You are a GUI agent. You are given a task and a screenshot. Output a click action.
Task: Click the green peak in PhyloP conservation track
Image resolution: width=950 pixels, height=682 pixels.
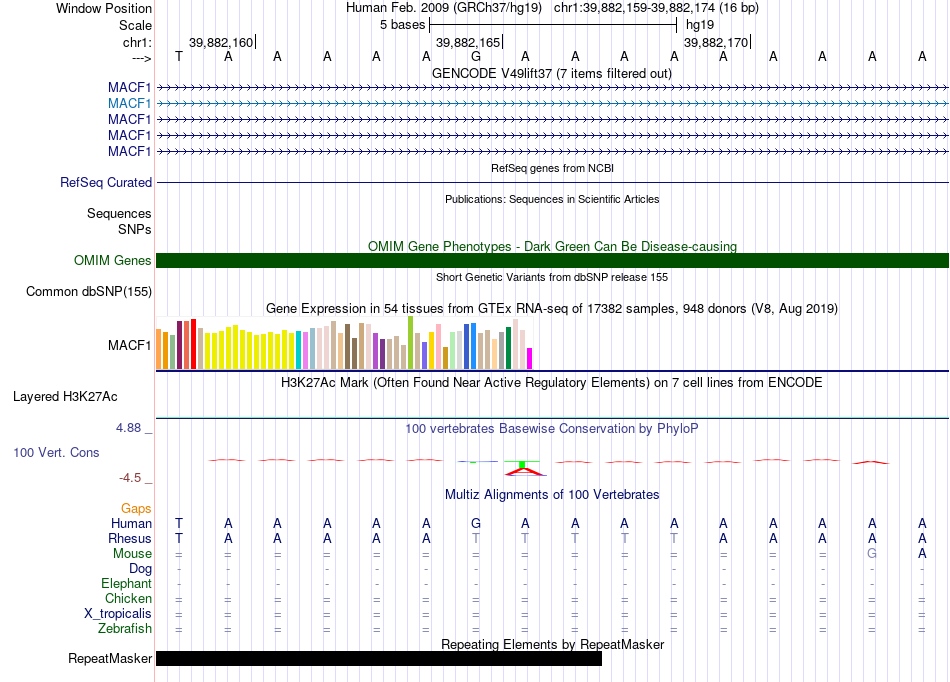tap(522, 465)
